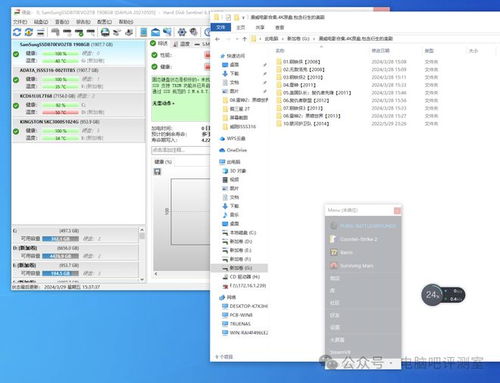Click the OneDrive cloud icon in Explorer sidebar

(x=222, y=150)
